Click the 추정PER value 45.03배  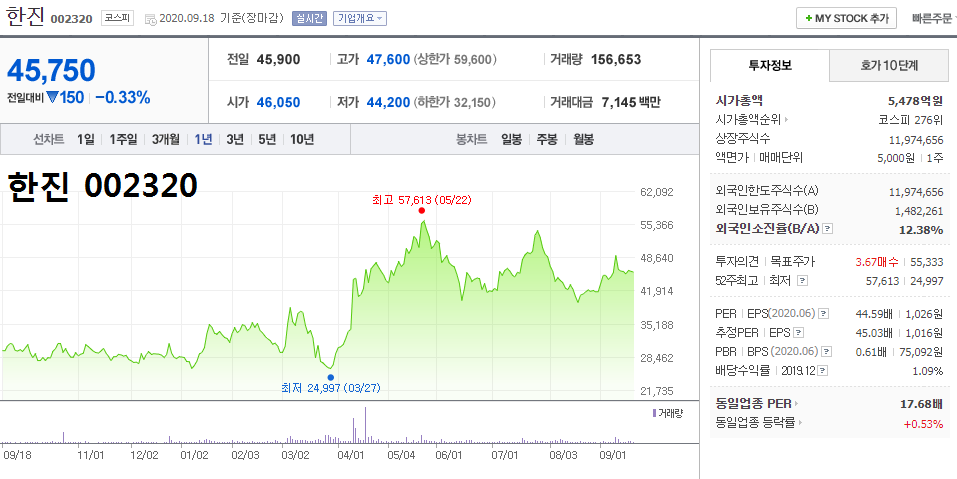click(874, 333)
